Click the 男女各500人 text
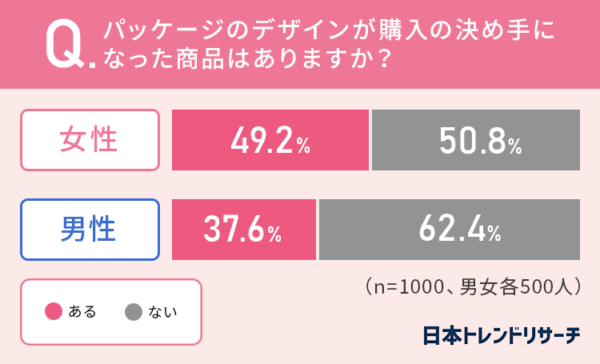 click(x=515, y=286)
